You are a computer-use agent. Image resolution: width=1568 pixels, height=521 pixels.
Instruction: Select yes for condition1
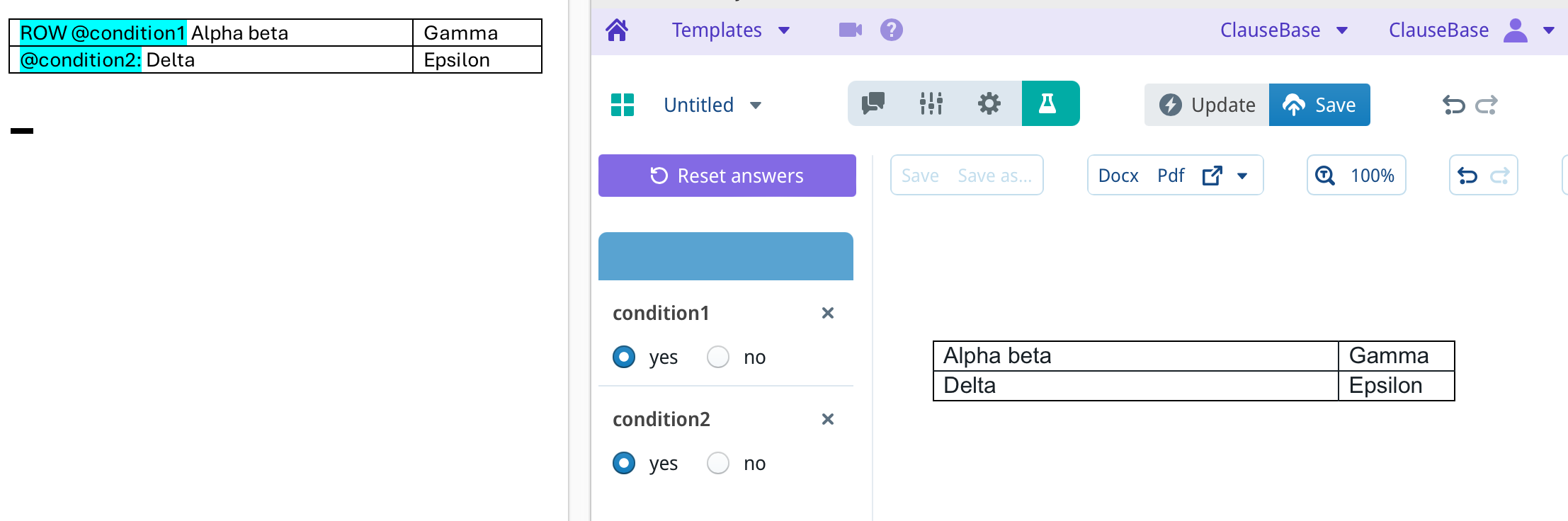coord(624,357)
